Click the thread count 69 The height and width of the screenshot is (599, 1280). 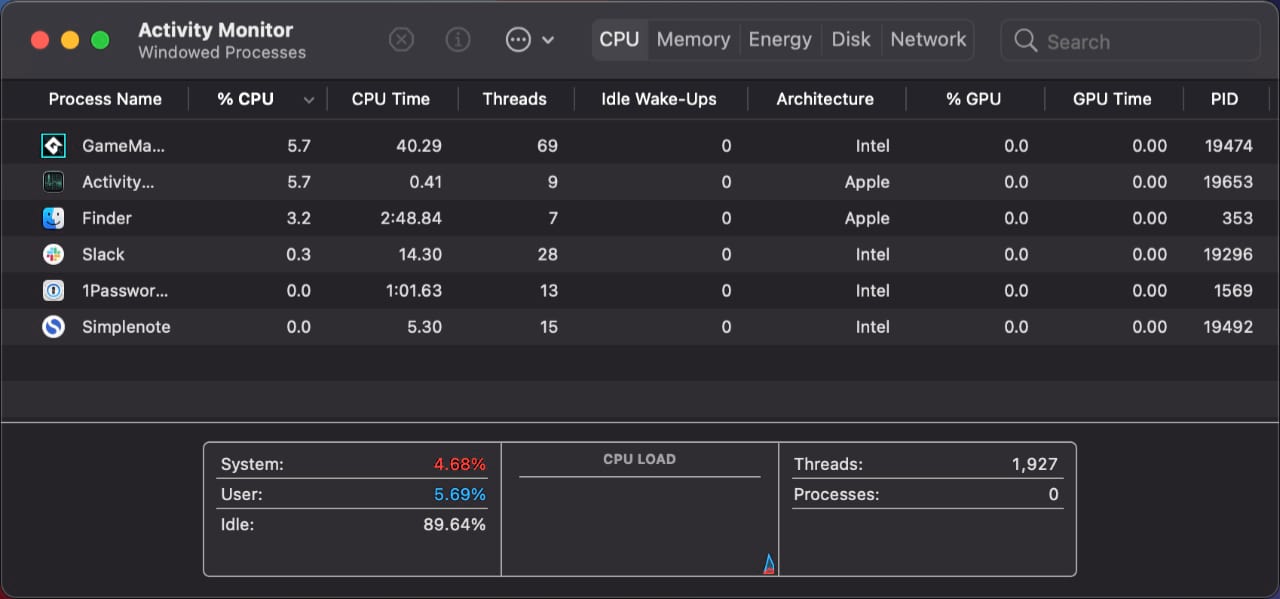tap(547, 146)
